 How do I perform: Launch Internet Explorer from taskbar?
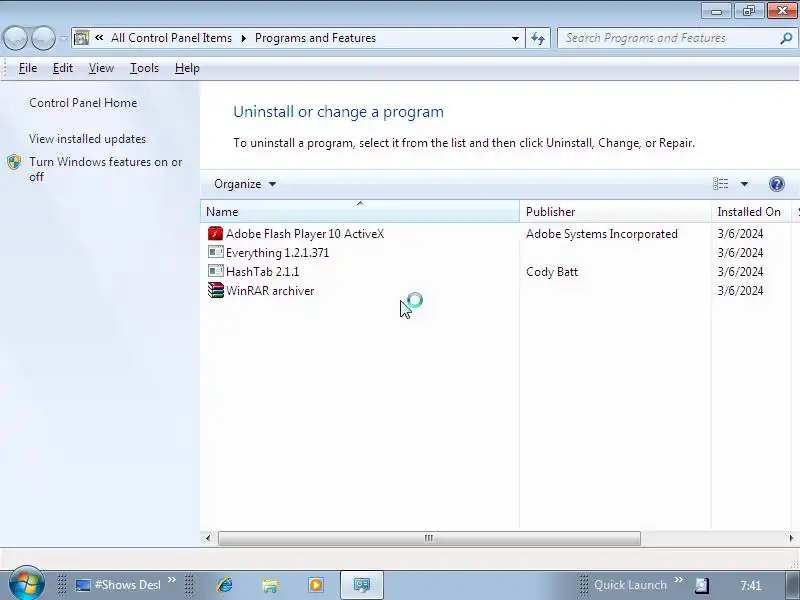click(x=224, y=585)
